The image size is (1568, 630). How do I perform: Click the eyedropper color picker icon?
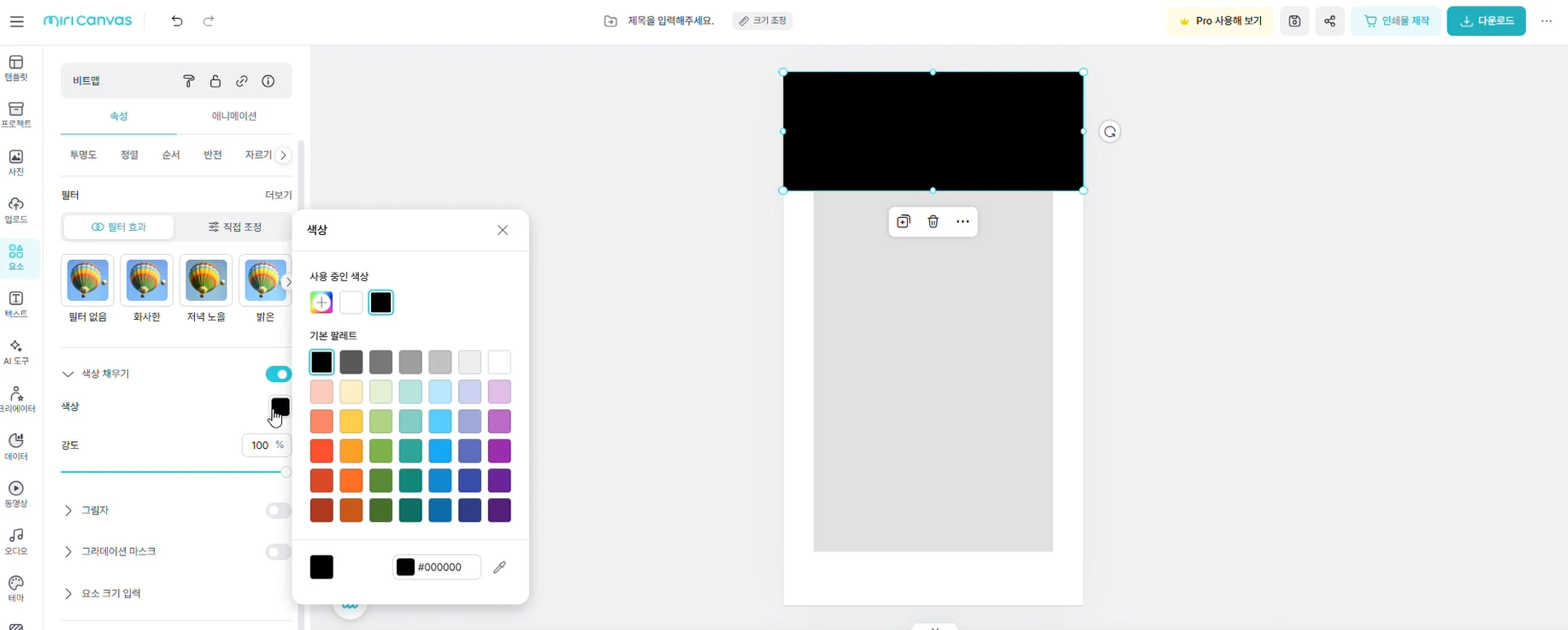pyautogui.click(x=499, y=567)
